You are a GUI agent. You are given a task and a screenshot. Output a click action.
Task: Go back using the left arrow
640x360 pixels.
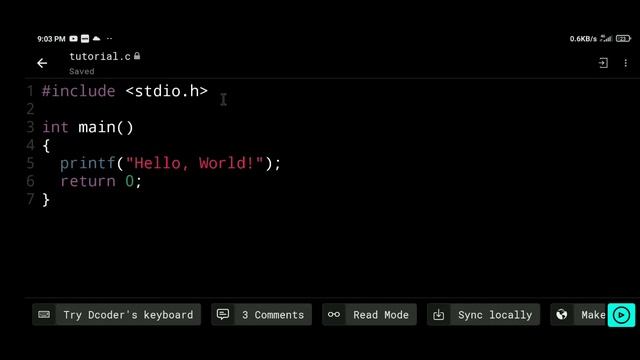42,63
